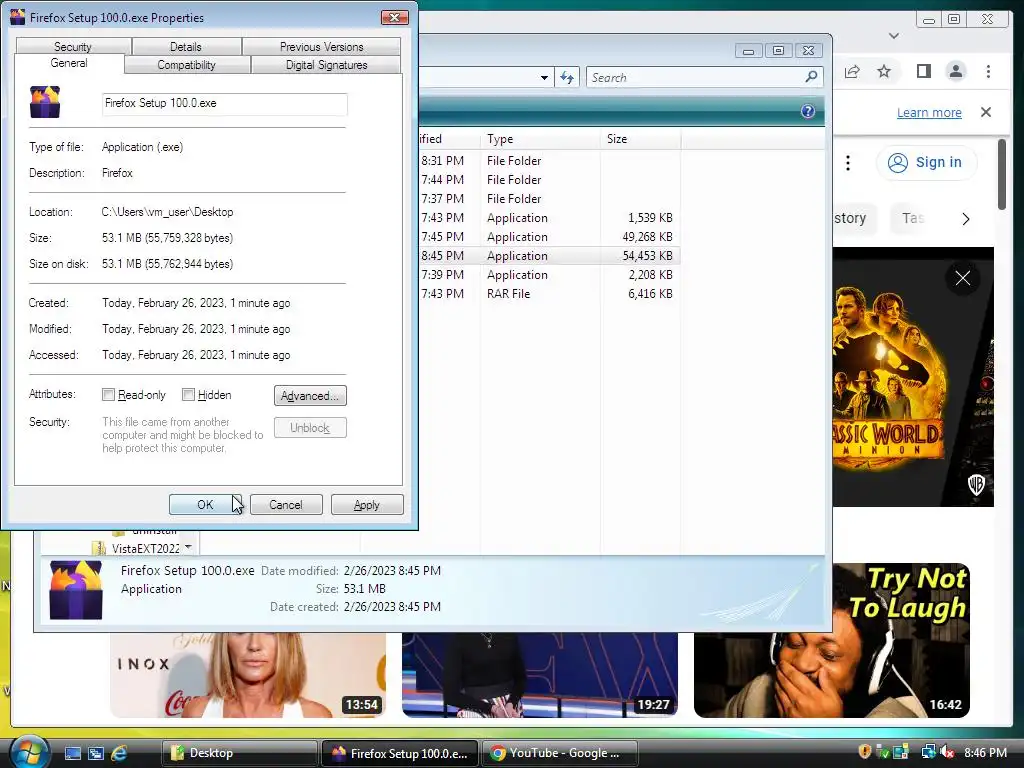This screenshot has width=1024, height=768.
Task: Sort Explorer files by Type column
Action: tap(540, 139)
